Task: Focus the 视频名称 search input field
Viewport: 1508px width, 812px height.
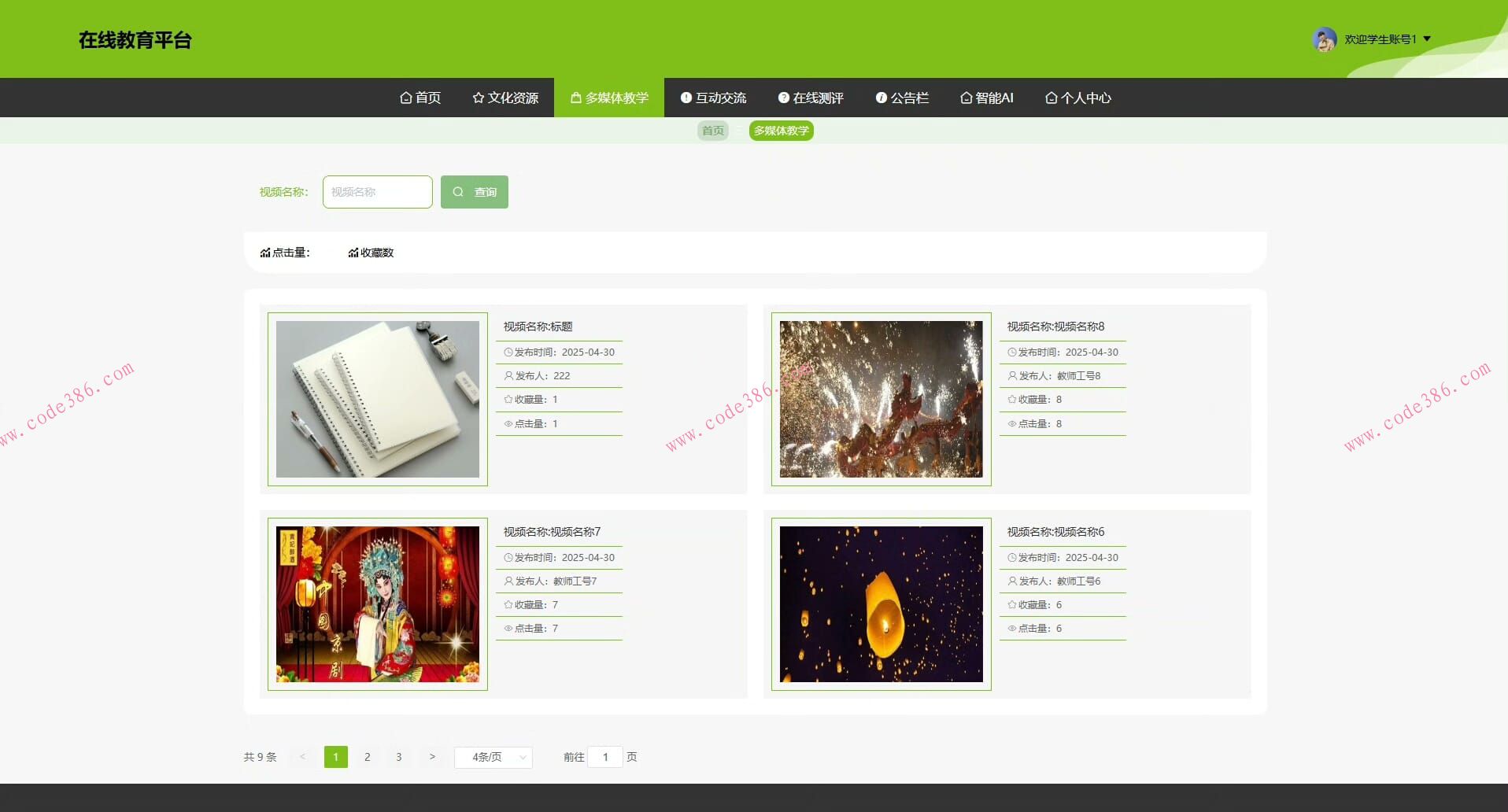Action: click(x=378, y=192)
